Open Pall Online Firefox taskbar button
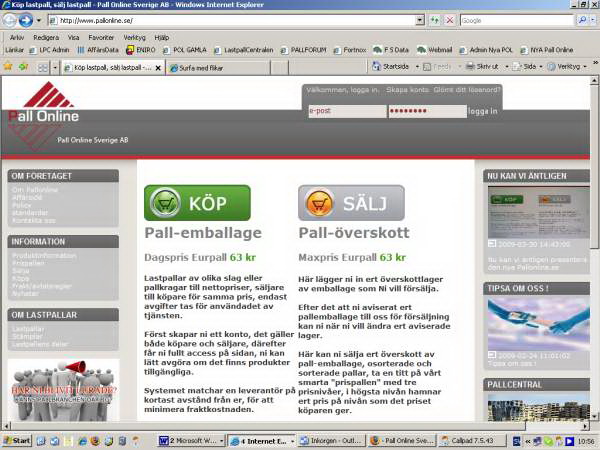This screenshot has height=450, width=600. (x=403, y=441)
